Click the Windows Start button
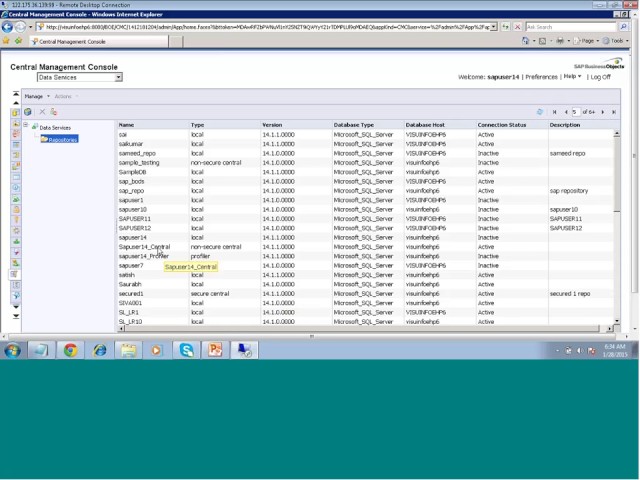This screenshot has width=640, height=480. point(12,350)
